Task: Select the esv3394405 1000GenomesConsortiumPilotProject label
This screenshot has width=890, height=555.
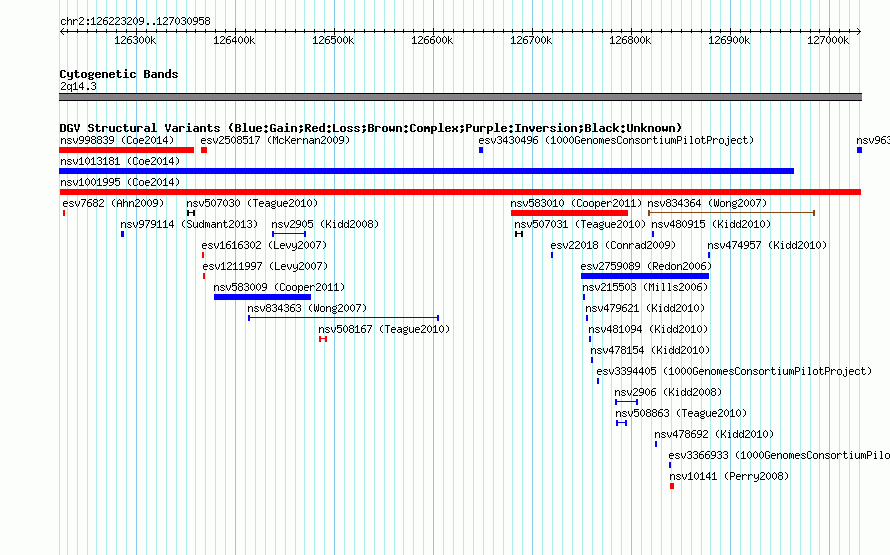Action: 734,371
